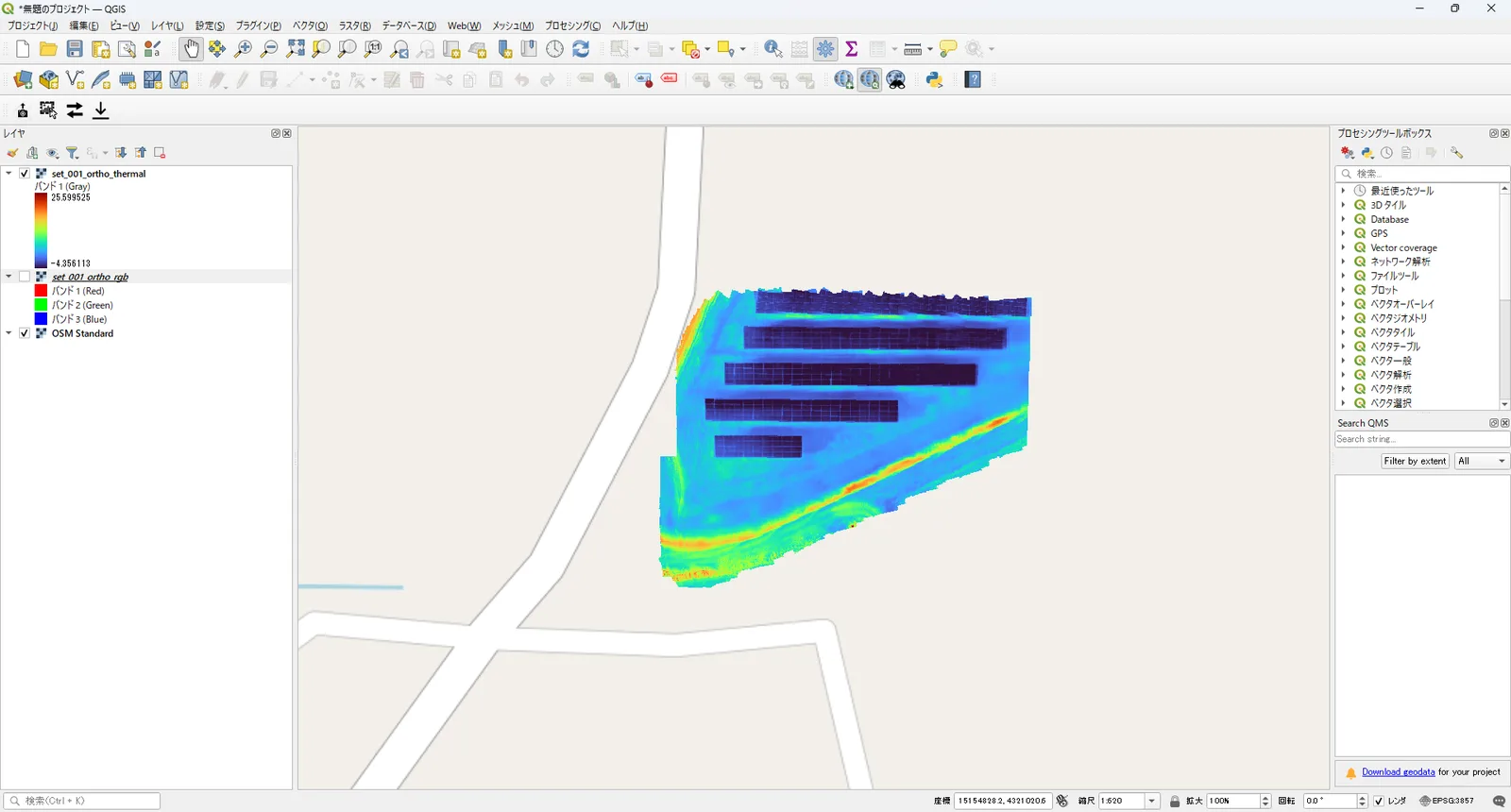Open the Web menu
The width and height of the screenshot is (1511, 812).
pos(464,25)
